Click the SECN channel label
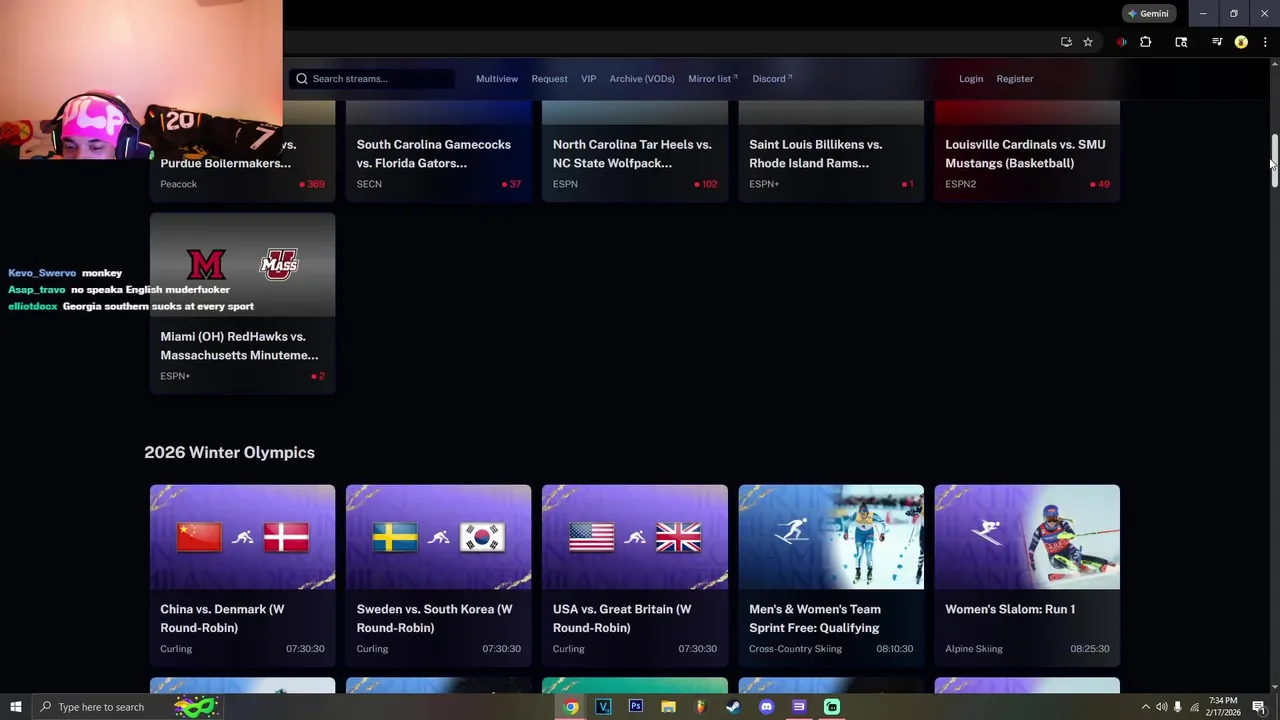Screen dimensions: 1280x720 369,184
